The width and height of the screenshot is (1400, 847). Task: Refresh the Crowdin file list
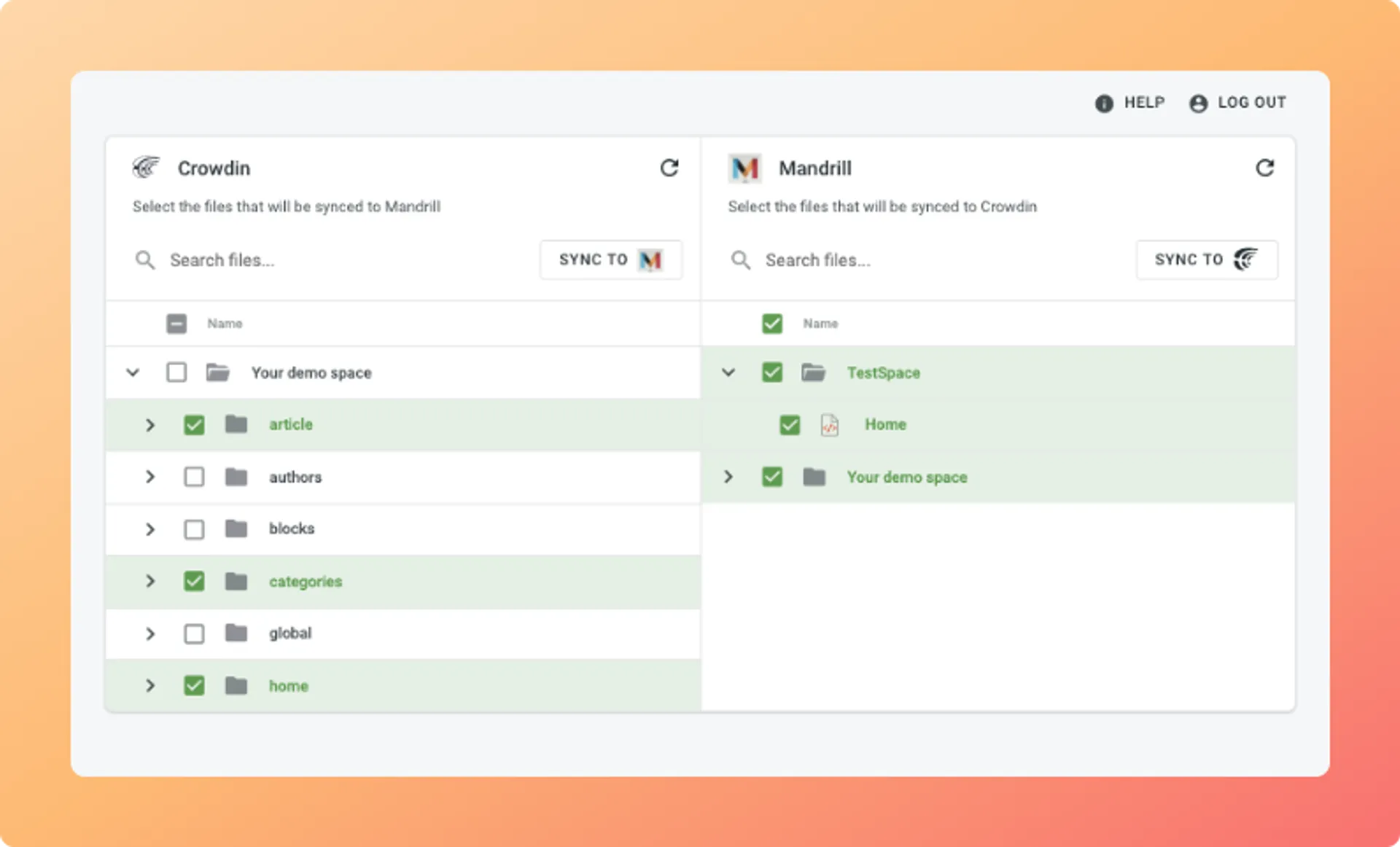pos(669,168)
